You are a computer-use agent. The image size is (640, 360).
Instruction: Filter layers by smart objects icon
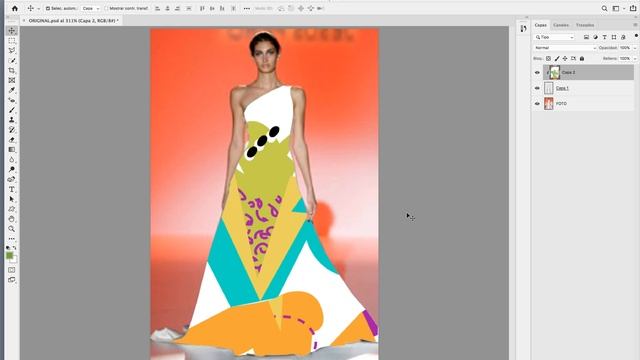623,37
